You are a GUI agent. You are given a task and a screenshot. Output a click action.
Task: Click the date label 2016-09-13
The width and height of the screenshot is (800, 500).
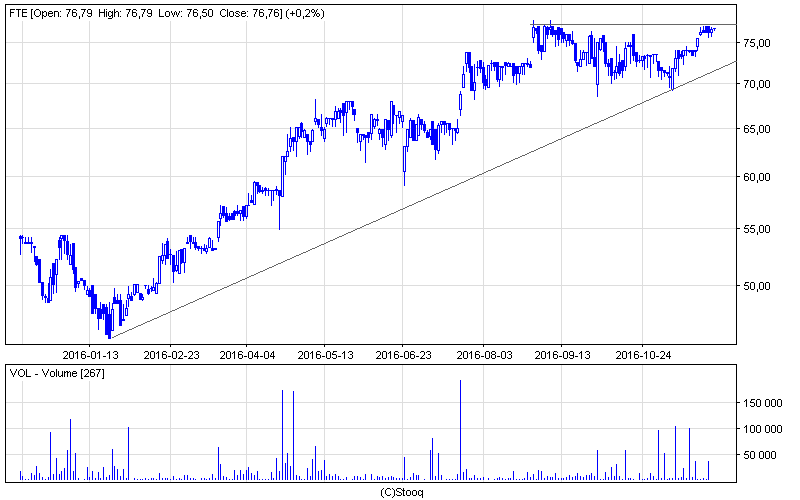pos(562,355)
